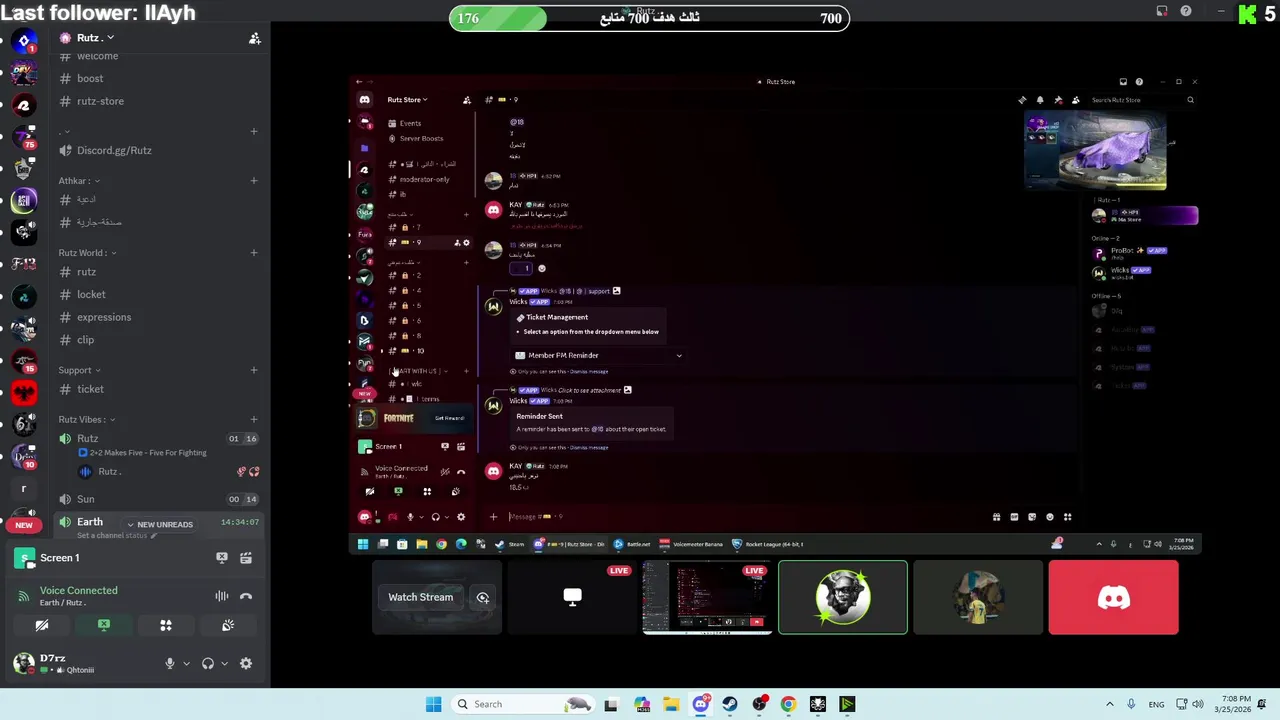The width and height of the screenshot is (1280, 720).
Task: Select the Earth voice channel
Action: point(90,522)
